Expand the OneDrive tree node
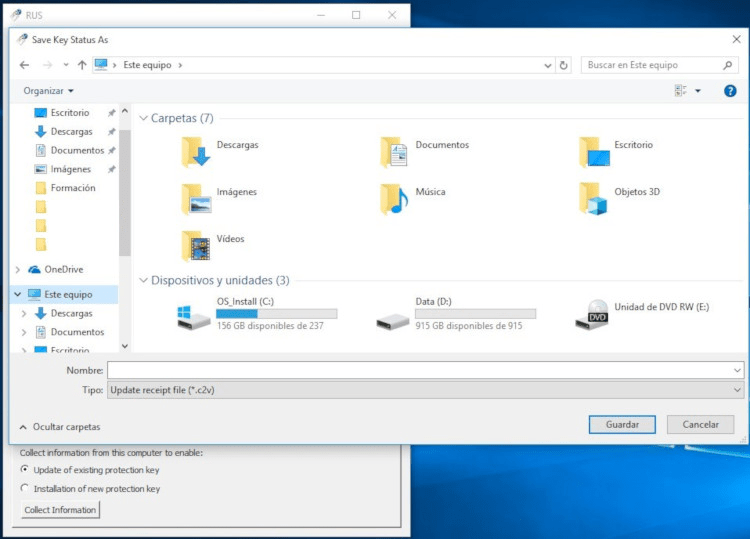 (x=18, y=269)
